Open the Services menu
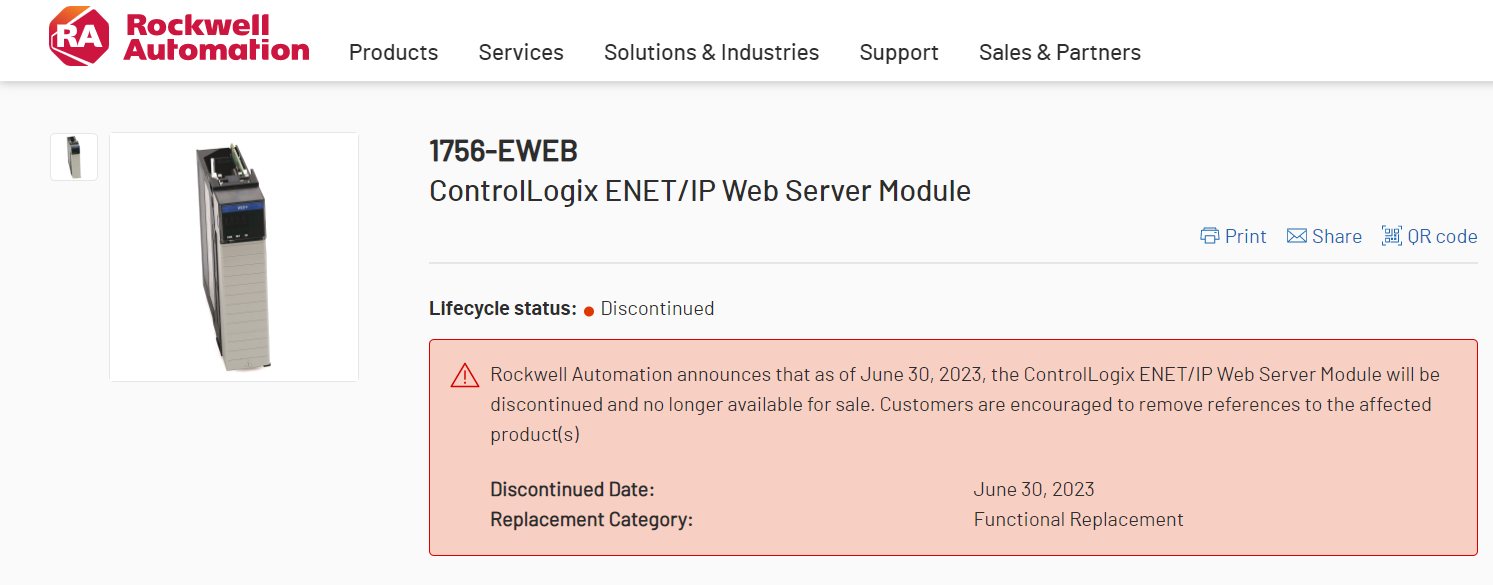 [x=521, y=52]
